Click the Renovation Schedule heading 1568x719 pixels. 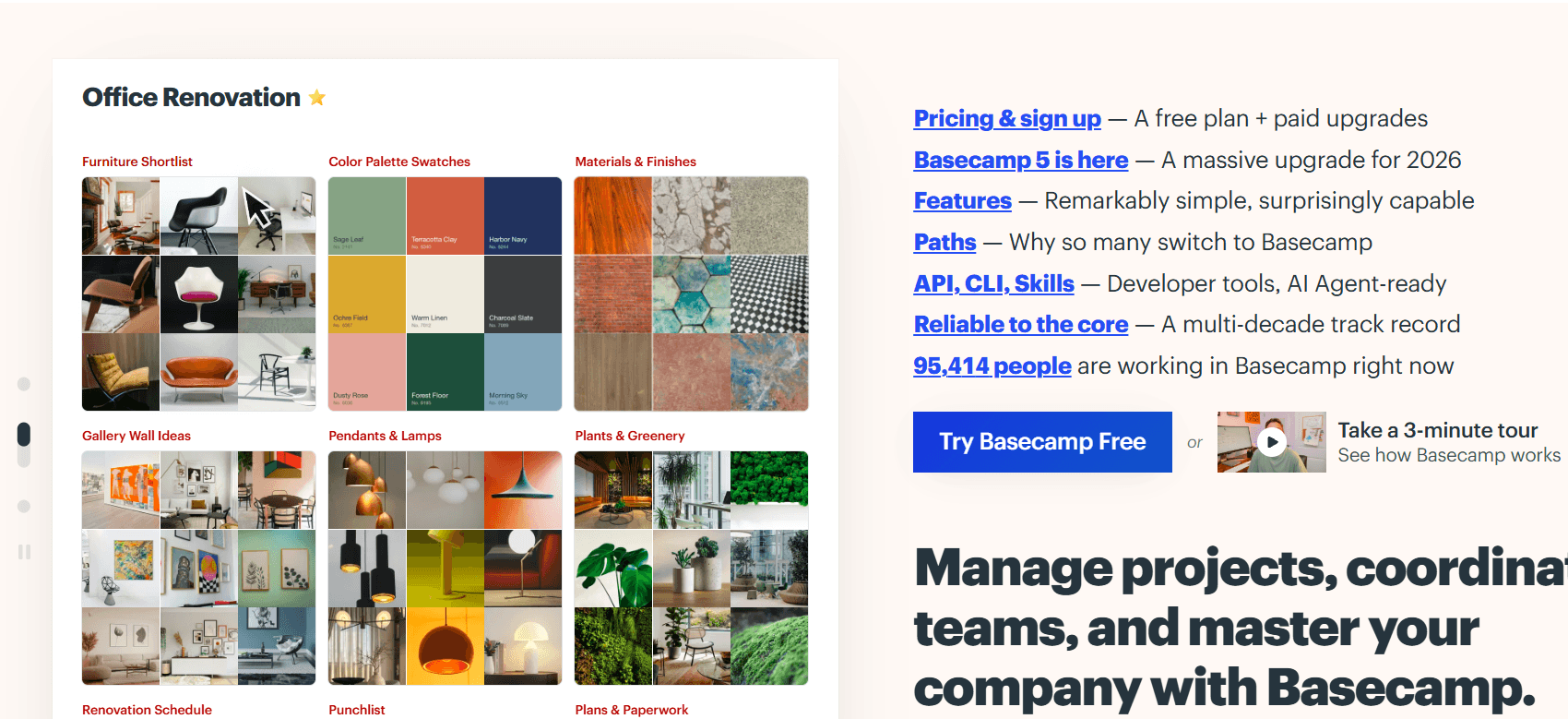pyautogui.click(x=147, y=710)
